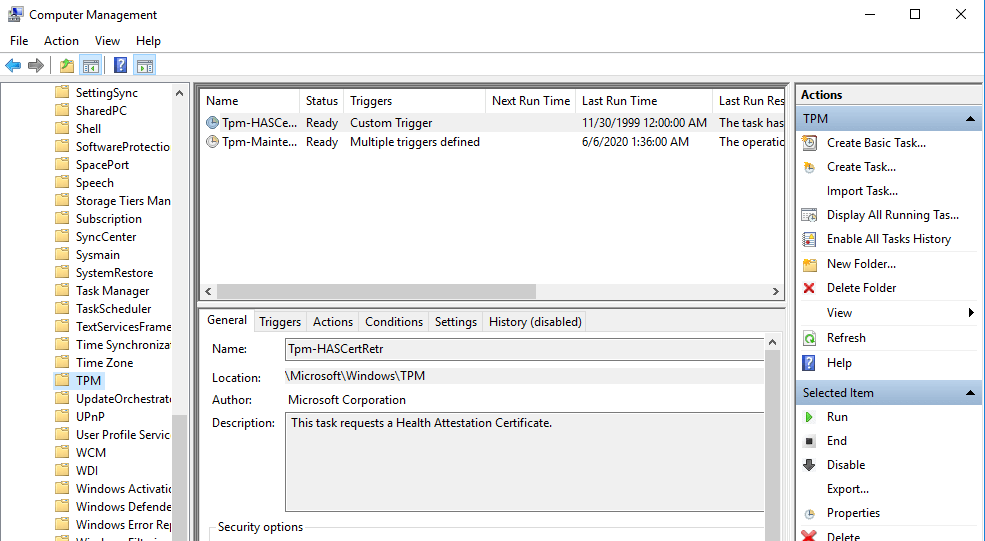Open the Help menu
This screenshot has height=541, width=985.
[x=148, y=41]
